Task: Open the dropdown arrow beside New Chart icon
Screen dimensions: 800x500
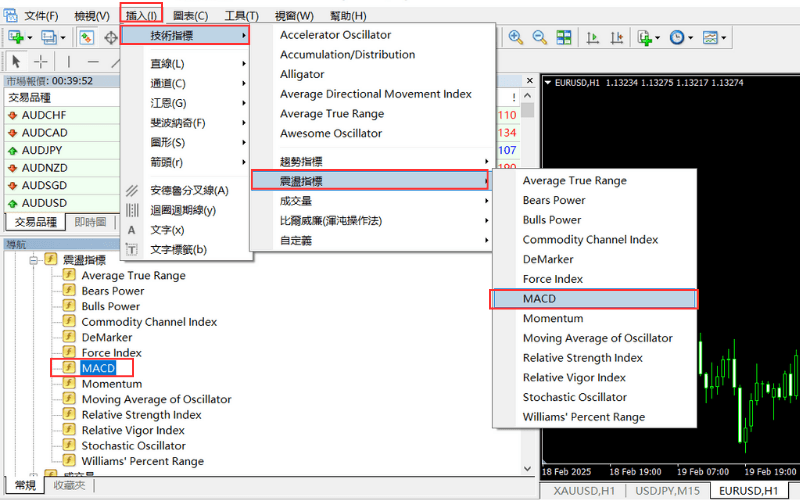Action: click(30, 38)
